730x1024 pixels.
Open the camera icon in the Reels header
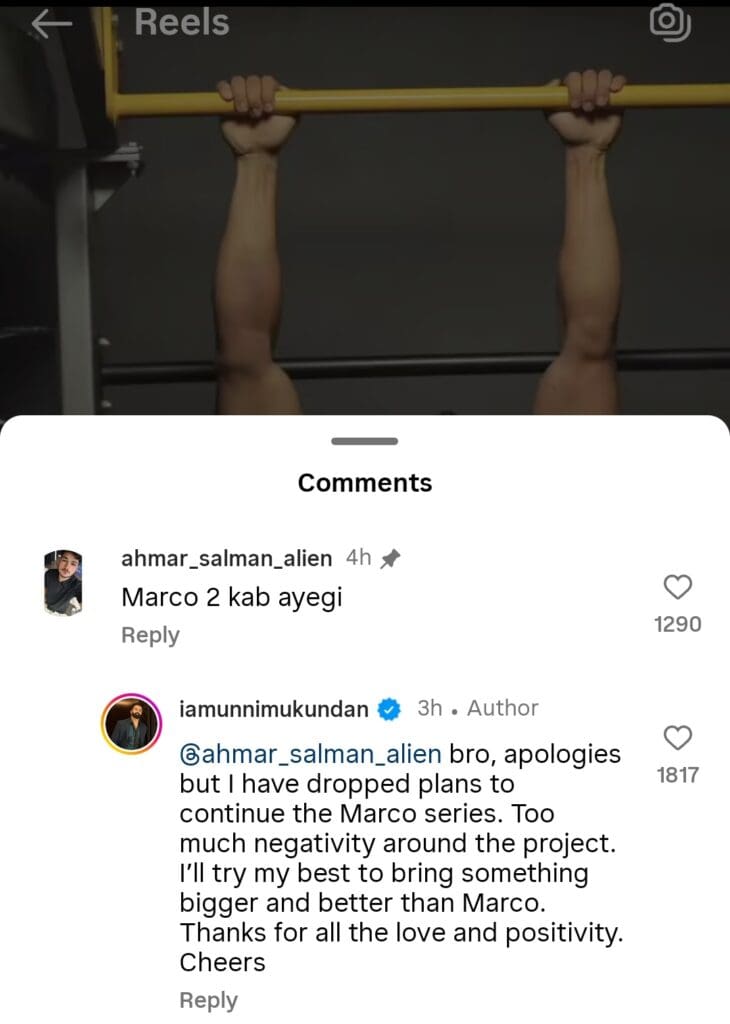coord(670,23)
